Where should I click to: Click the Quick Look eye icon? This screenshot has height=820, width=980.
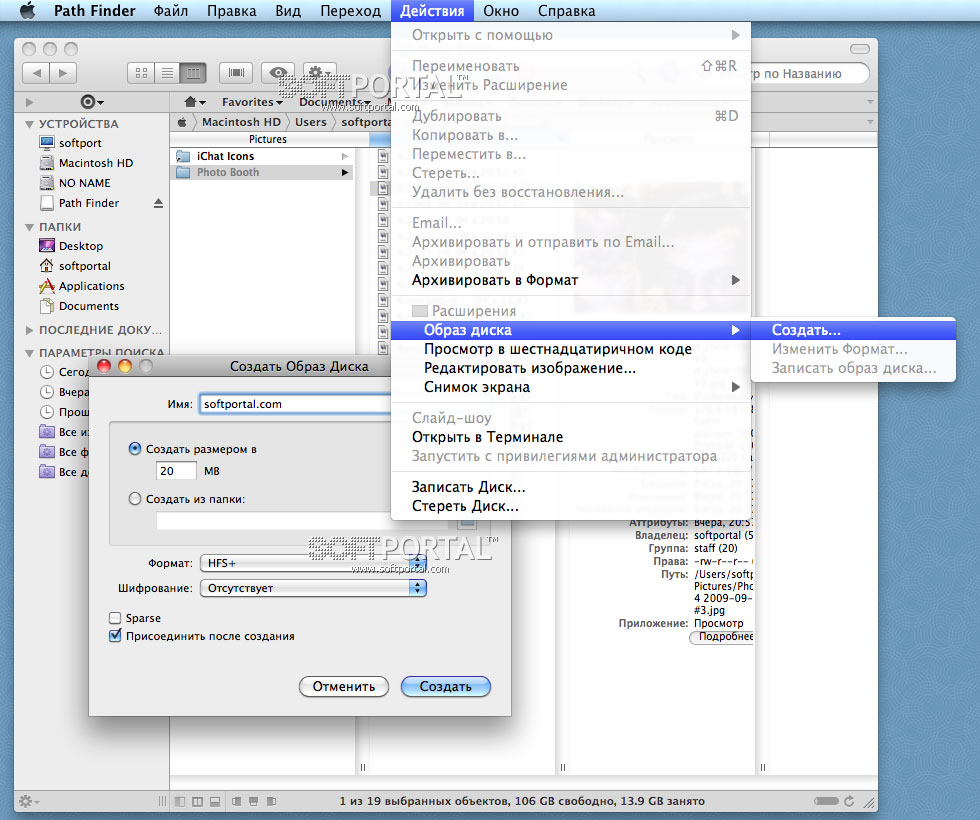(278, 73)
